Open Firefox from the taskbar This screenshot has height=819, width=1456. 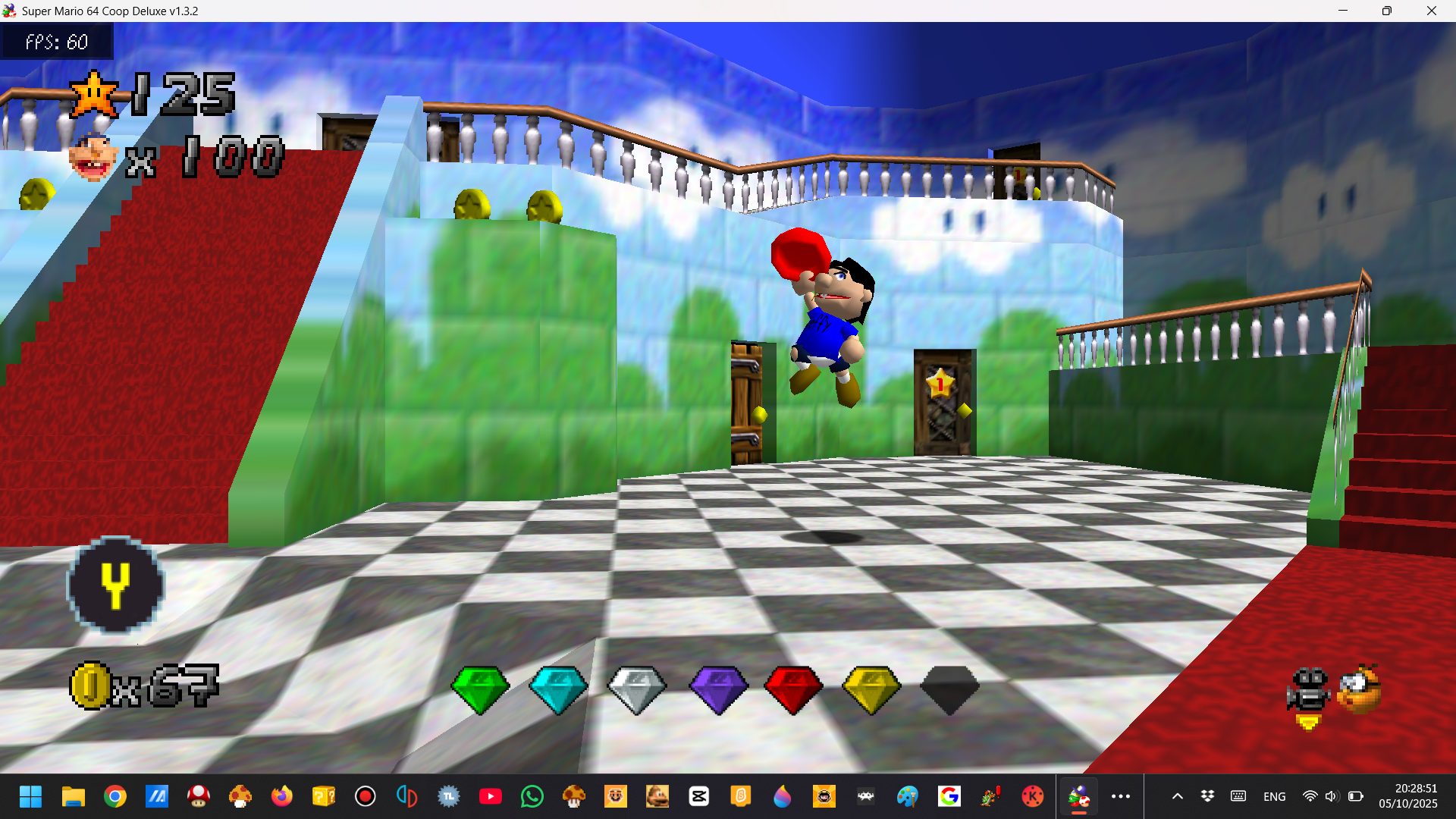click(282, 796)
